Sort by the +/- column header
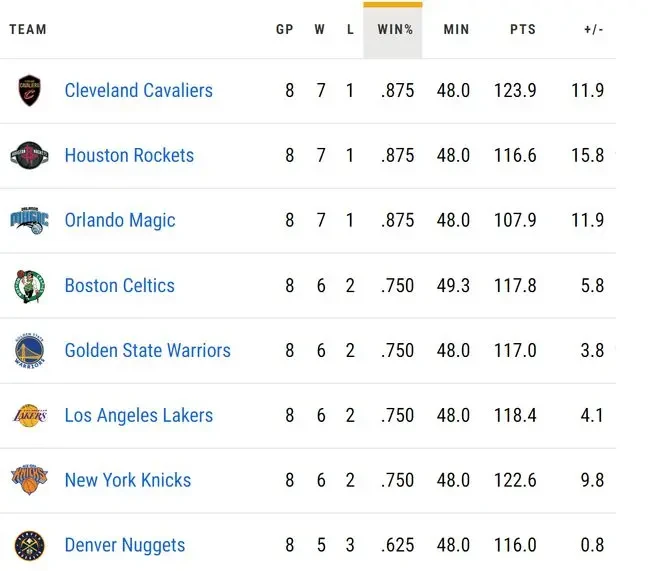The width and height of the screenshot is (660, 571). (593, 29)
